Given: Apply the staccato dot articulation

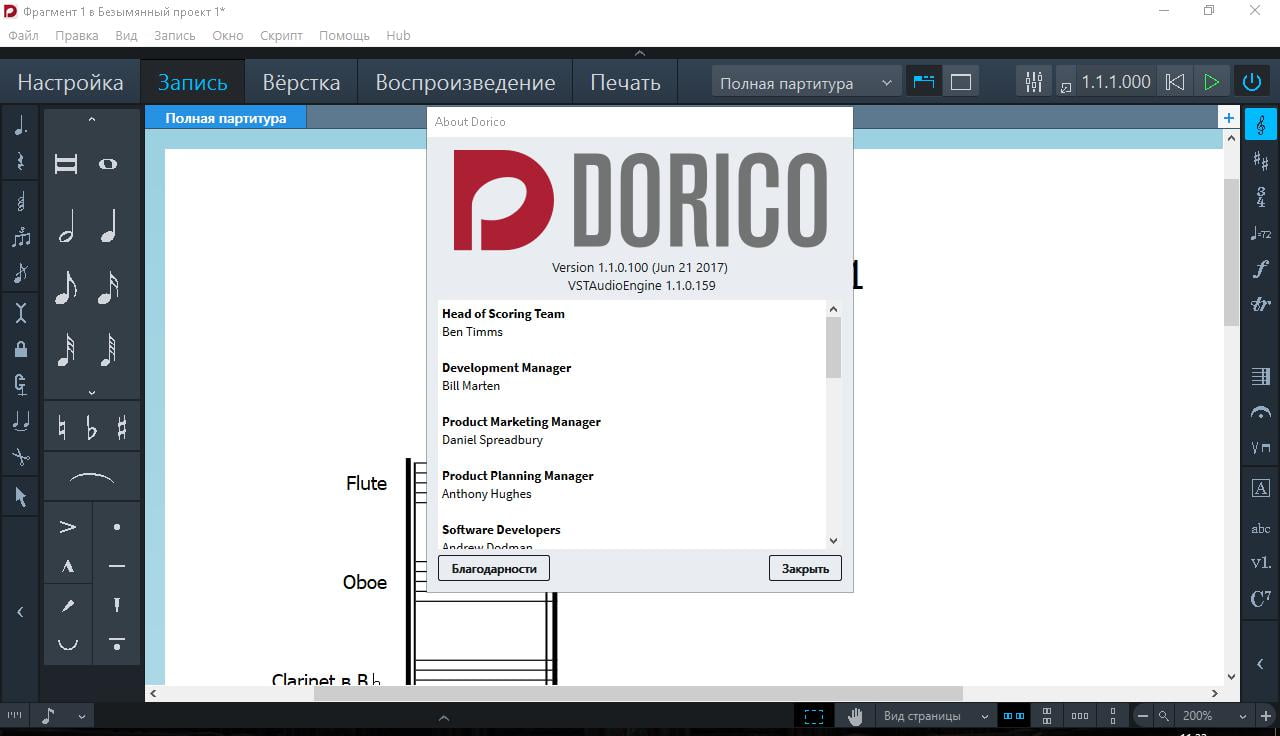Looking at the screenshot, I should pos(117,527).
